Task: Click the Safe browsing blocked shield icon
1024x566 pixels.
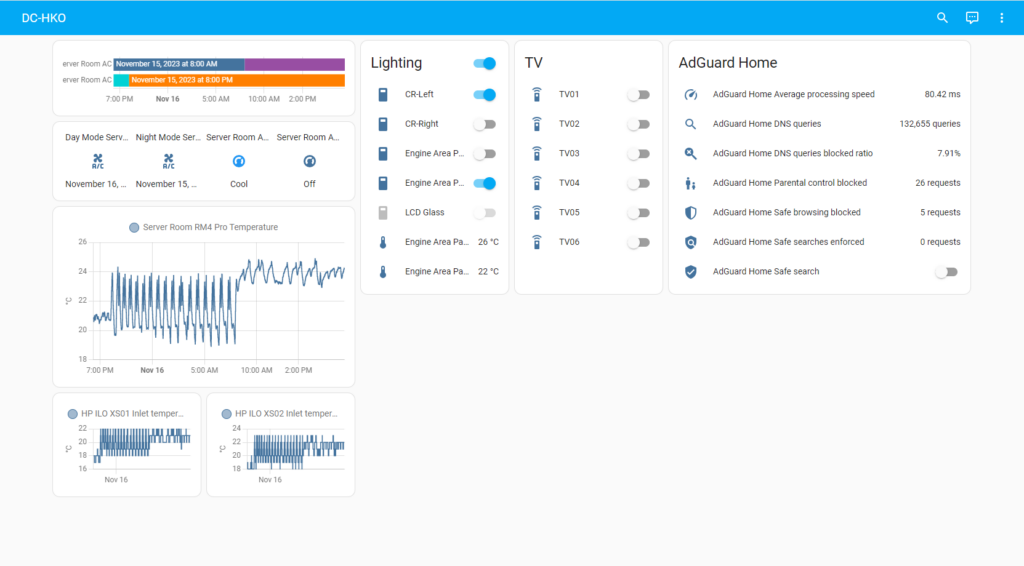Action: 690,213
